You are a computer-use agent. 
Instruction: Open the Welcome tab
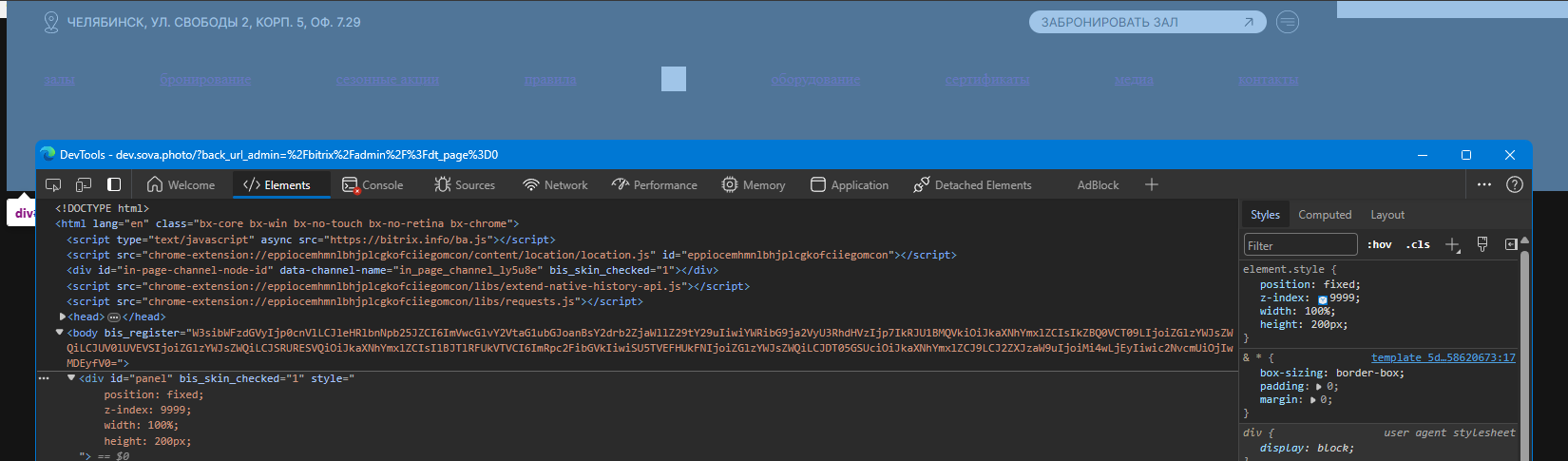[x=181, y=184]
